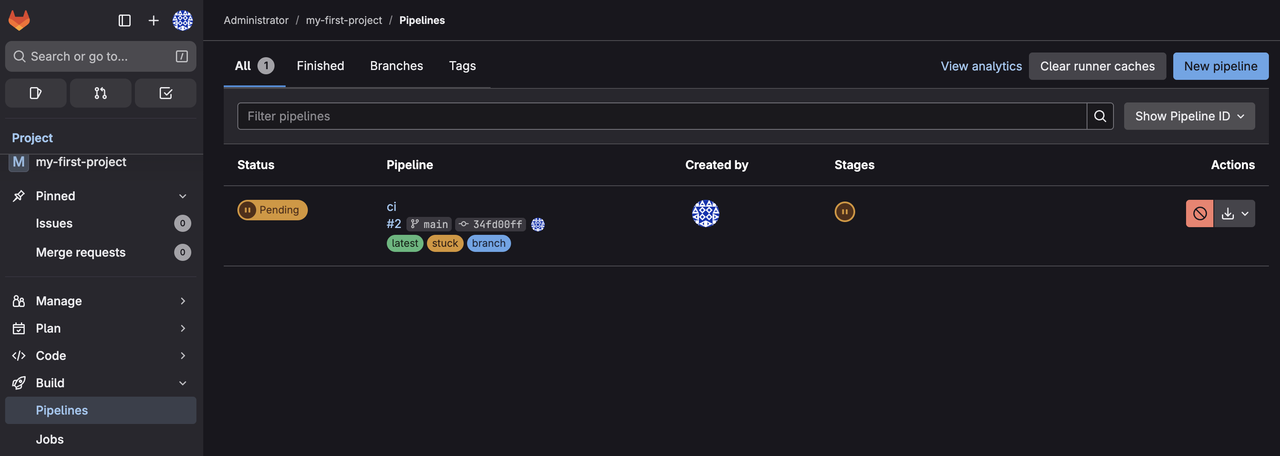Image resolution: width=1280 pixels, height=456 pixels.
Task: Open the View analytics link
Action: (981, 66)
